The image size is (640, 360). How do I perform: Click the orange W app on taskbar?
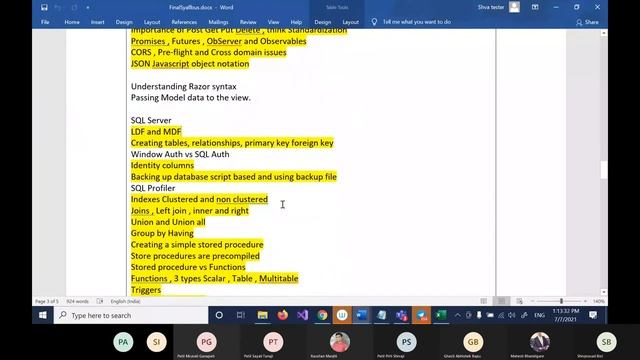point(342,315)
